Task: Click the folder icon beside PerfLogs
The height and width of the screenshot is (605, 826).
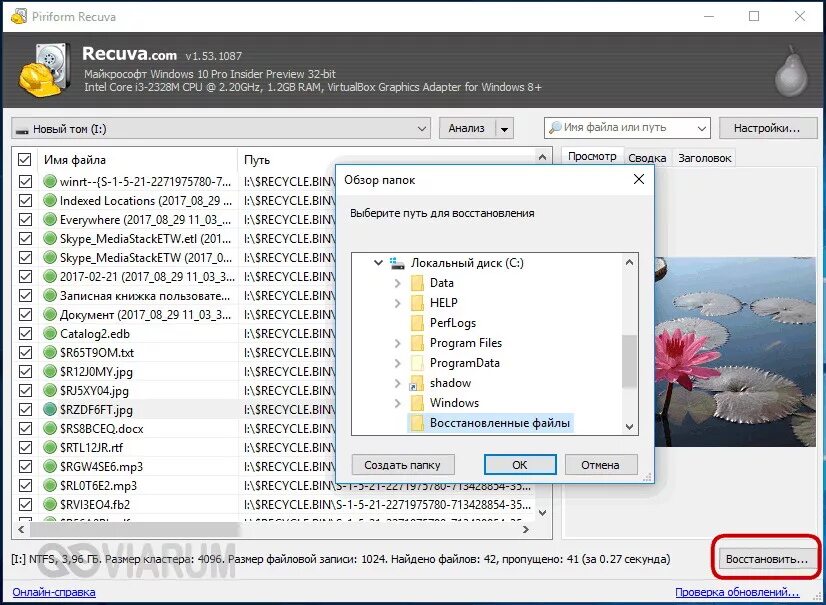Action: point(417,323)
